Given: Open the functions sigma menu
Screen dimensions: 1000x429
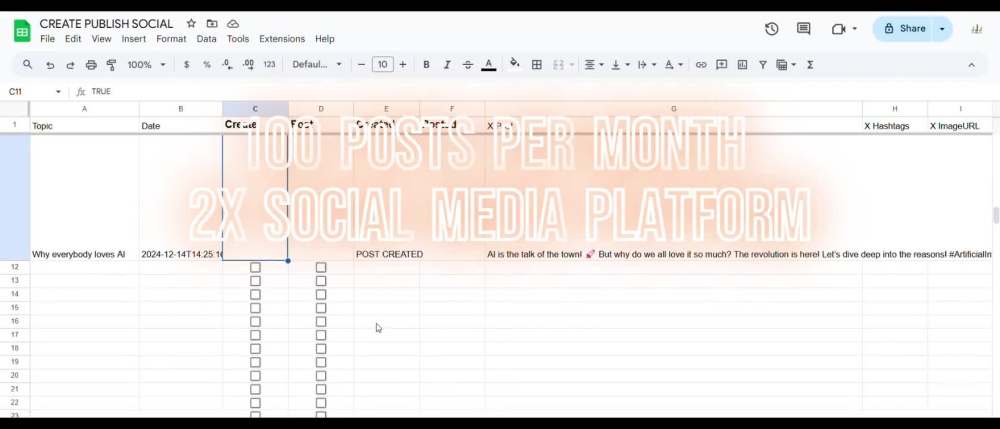Looking at the screenshot, I should [x=810, y=64].
